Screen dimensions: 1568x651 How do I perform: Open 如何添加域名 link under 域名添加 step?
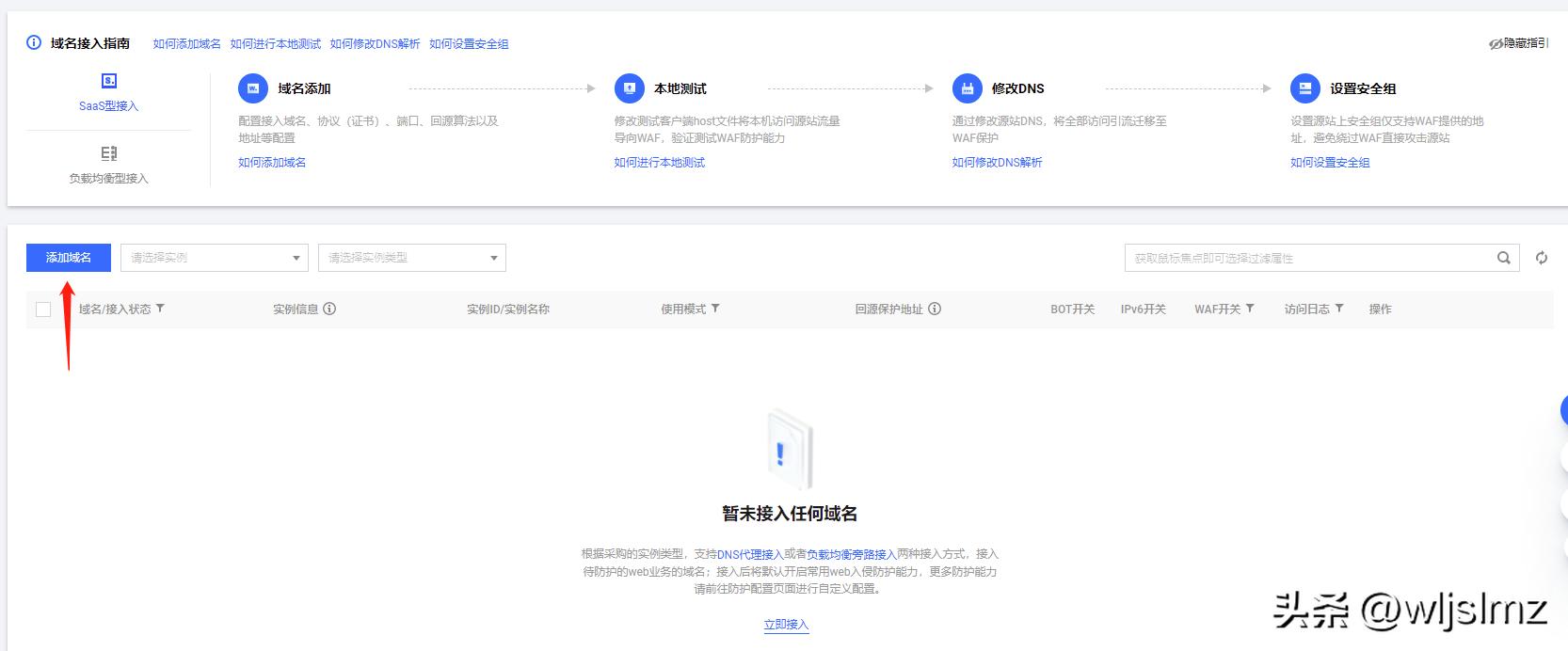[x=272, y=163]
